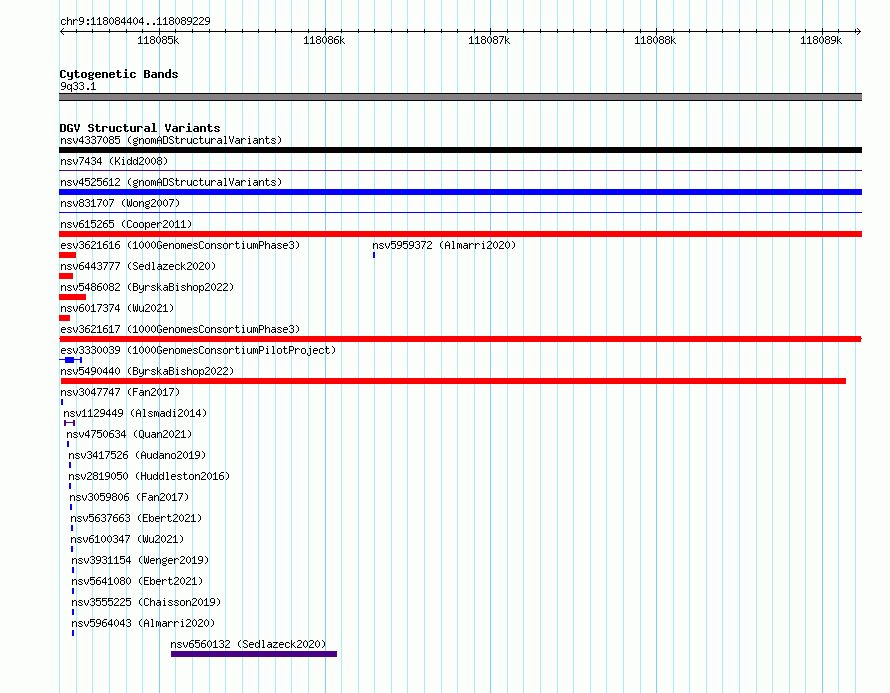Screen dimensions: 890x693
Task: Open nsv3047747 (Fan2017) label
Action: pos(120,392)
